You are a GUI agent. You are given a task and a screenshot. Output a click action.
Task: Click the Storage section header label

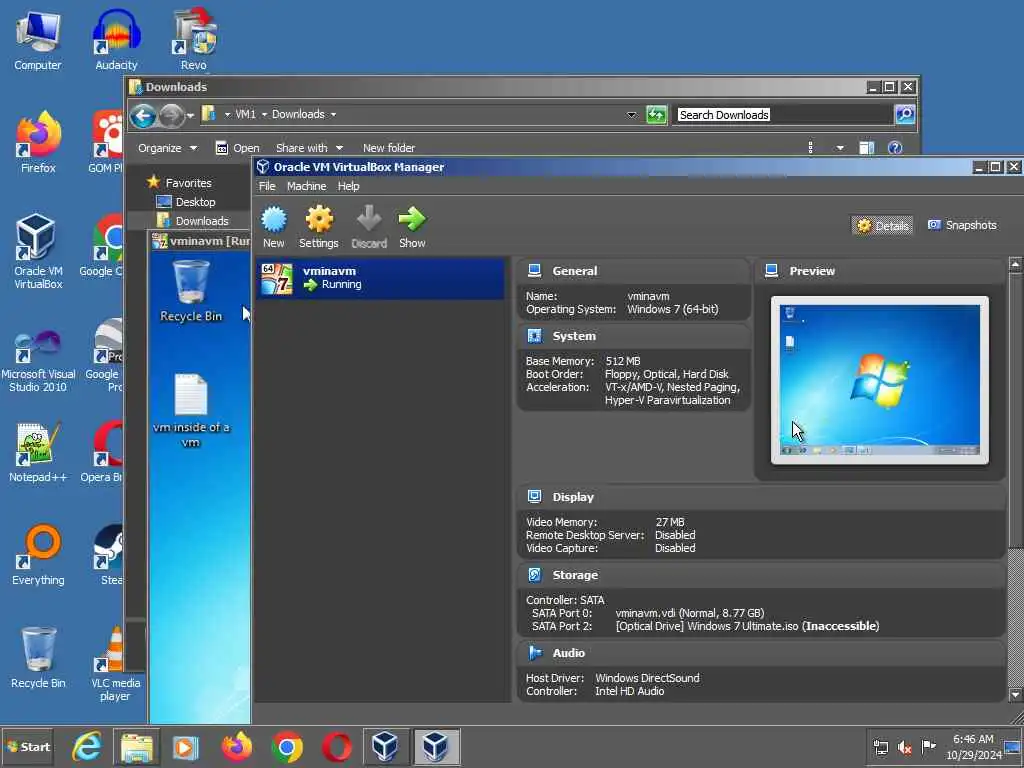click(575, 575)
